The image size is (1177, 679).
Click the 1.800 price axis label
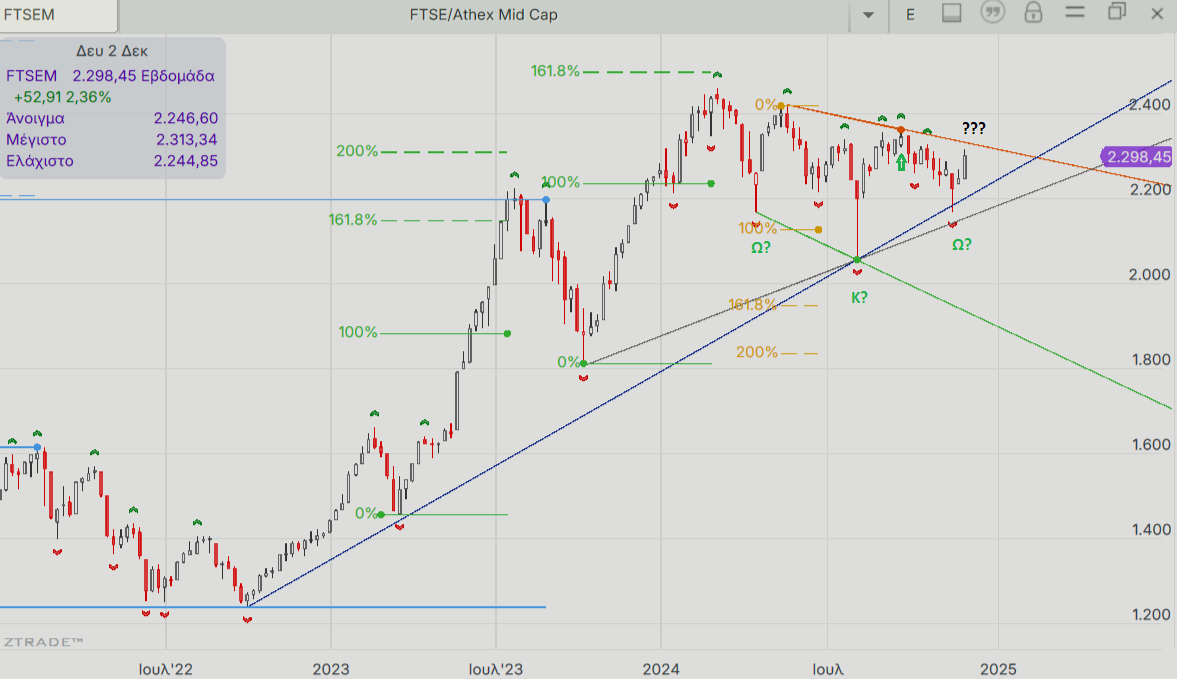tap(1151, 359)
